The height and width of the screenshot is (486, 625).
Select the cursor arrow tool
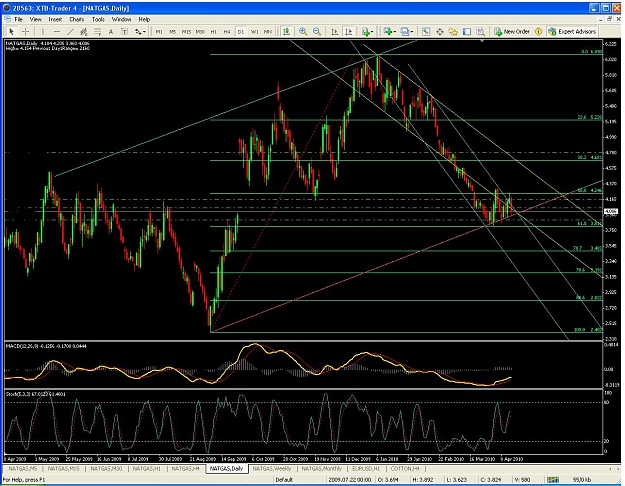(11, 31)
